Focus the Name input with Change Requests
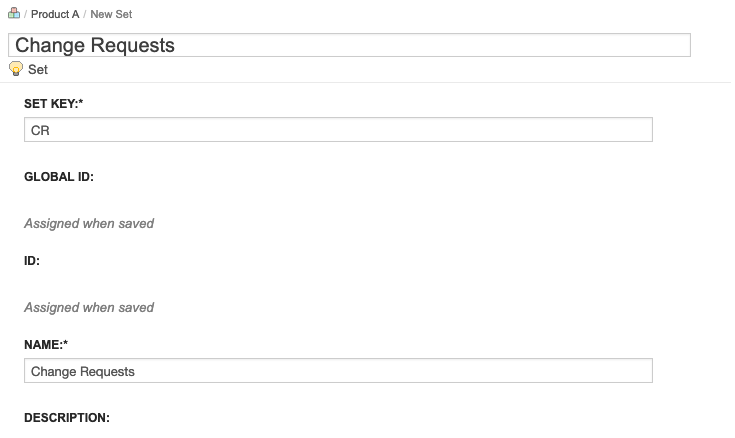Image resolution: width=735 pixels, height=438 pixels. point(338,371)
